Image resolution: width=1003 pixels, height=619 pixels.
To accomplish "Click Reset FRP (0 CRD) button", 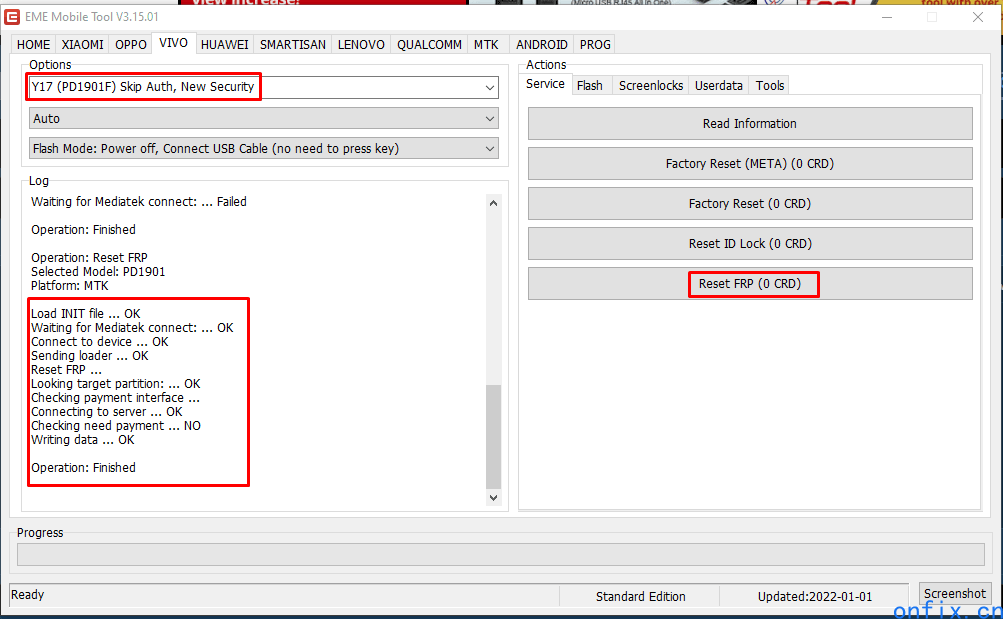I will [x=749, y=284].
